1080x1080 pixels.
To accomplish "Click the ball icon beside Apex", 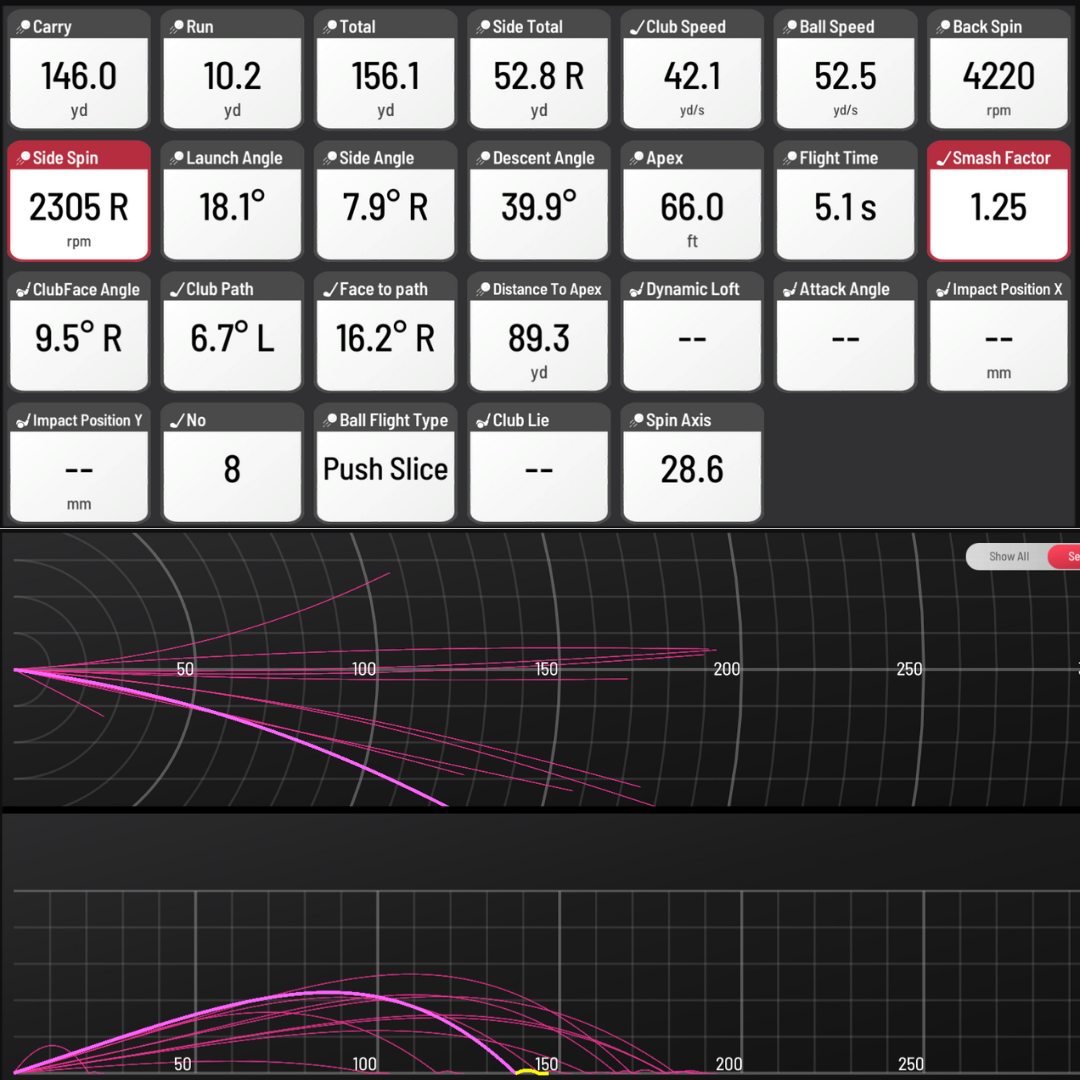I will tap(636, 158).
